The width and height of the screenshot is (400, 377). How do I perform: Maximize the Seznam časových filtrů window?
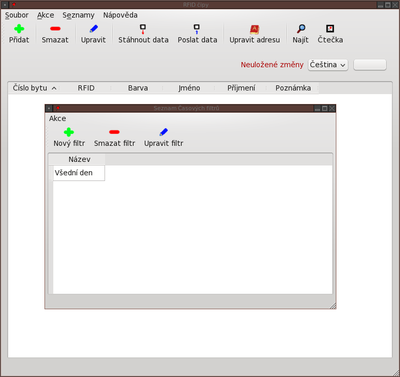pyautogui.click(x=324, y=108)
